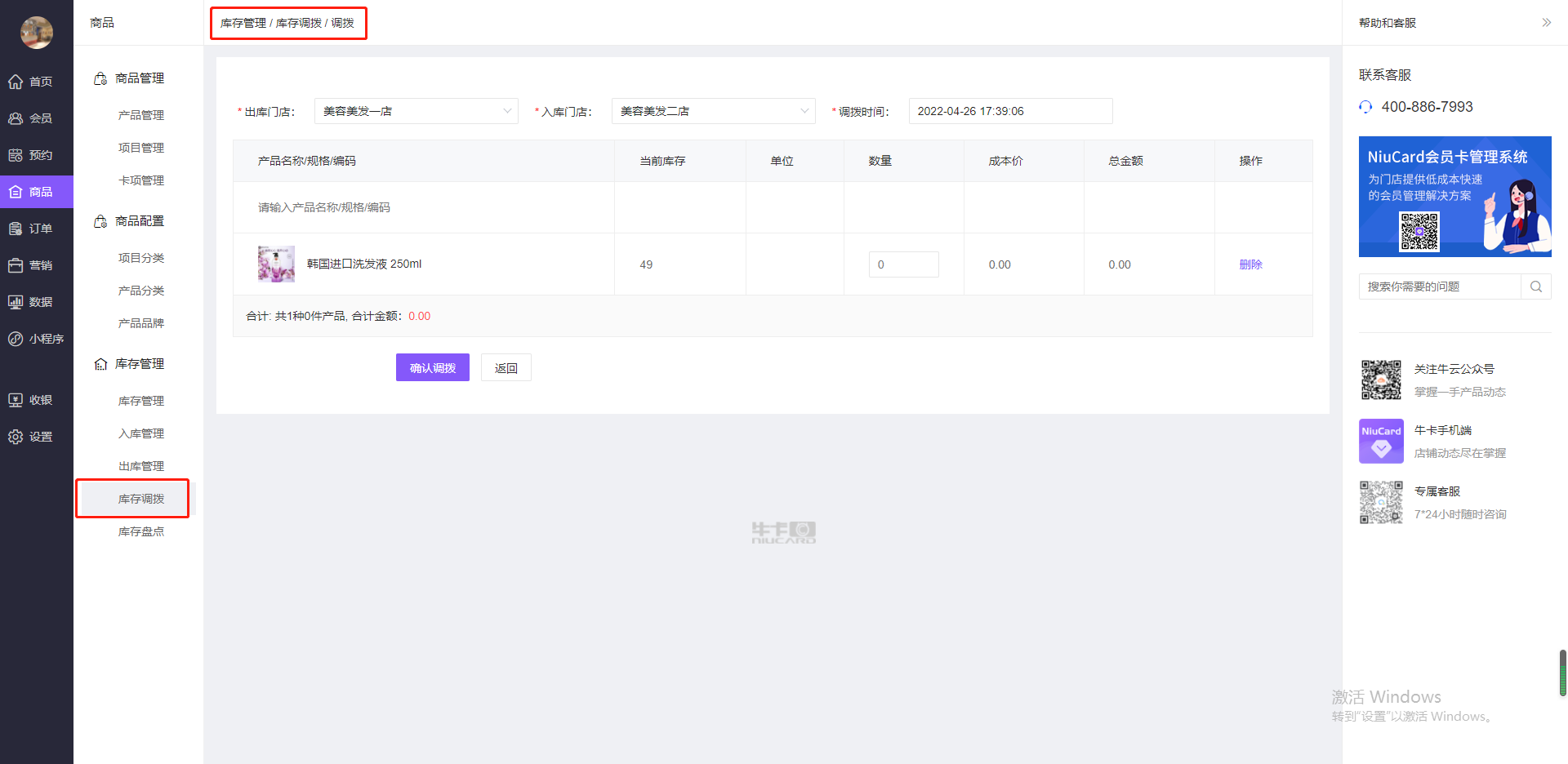The width and height of the screenshot is (1568, 764).
Task: Open 库存管理 submenu item
Action: (x=141, y=401)
